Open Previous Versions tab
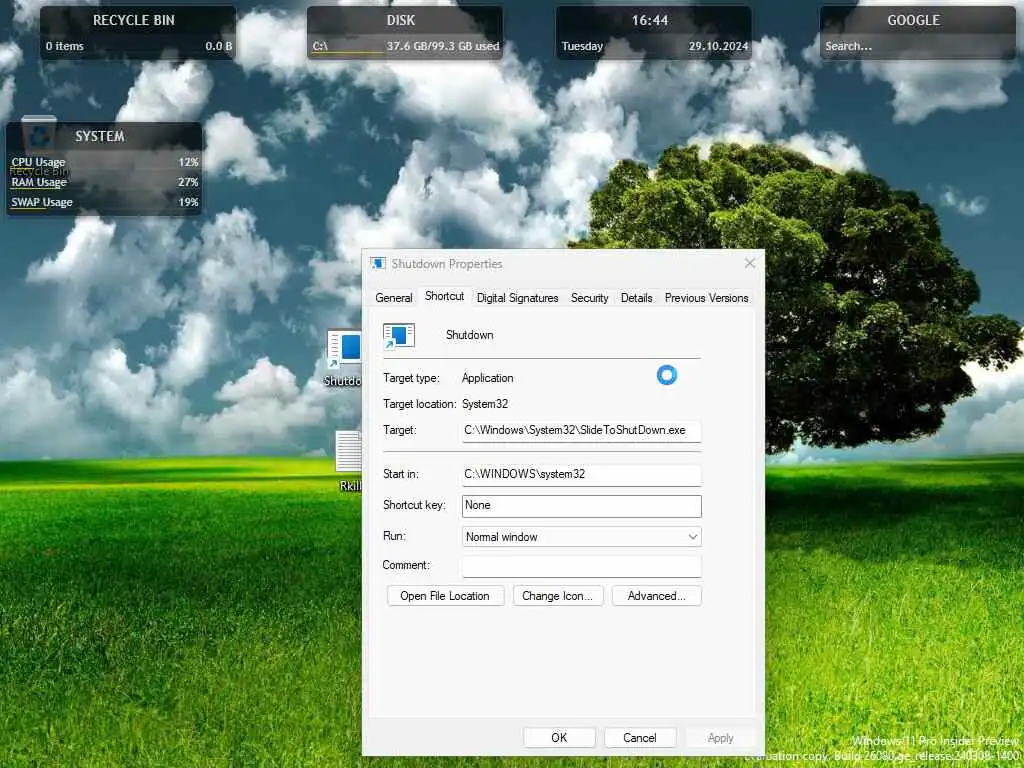 tap(706, 298)
